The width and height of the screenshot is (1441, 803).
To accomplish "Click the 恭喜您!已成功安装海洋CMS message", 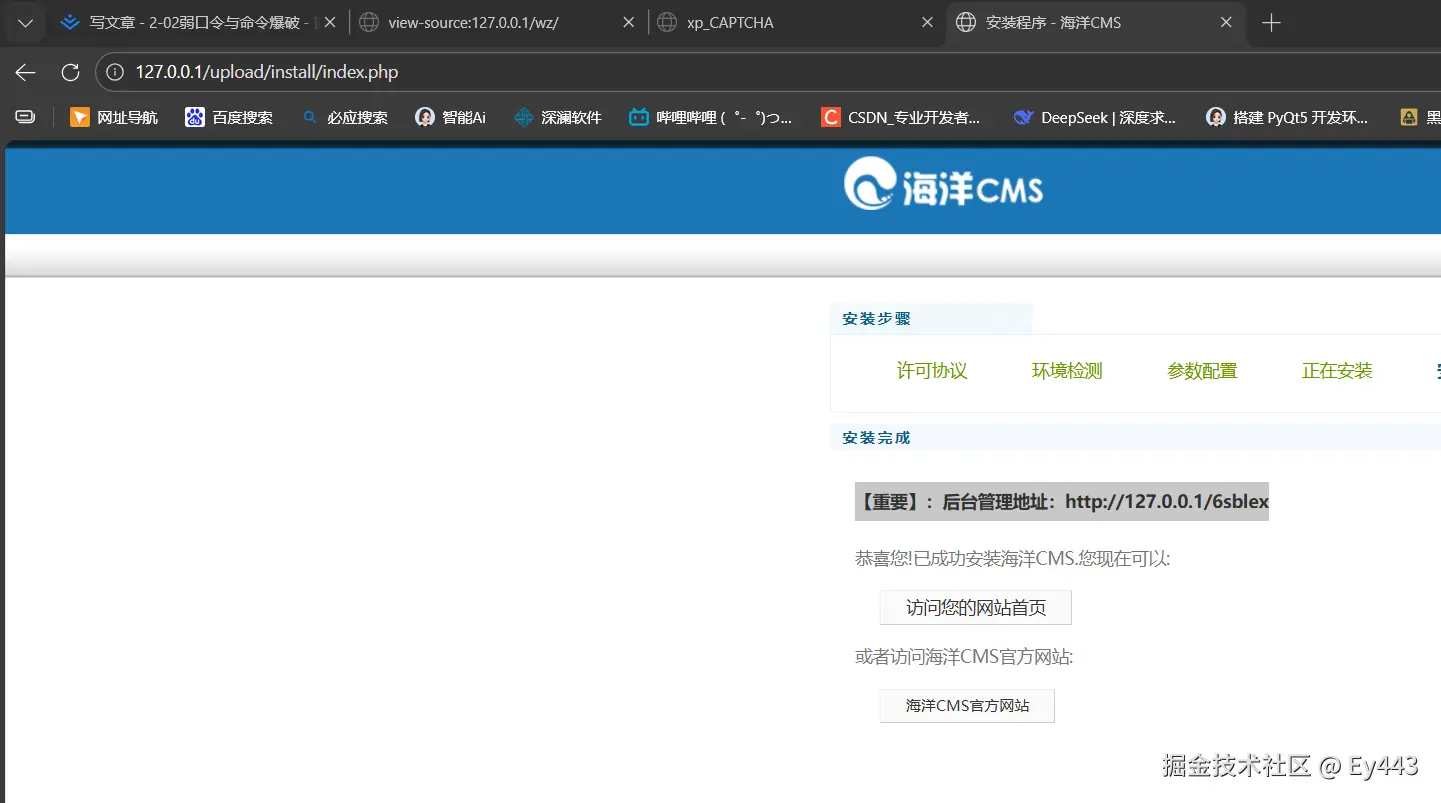I will coord(1012,559).
